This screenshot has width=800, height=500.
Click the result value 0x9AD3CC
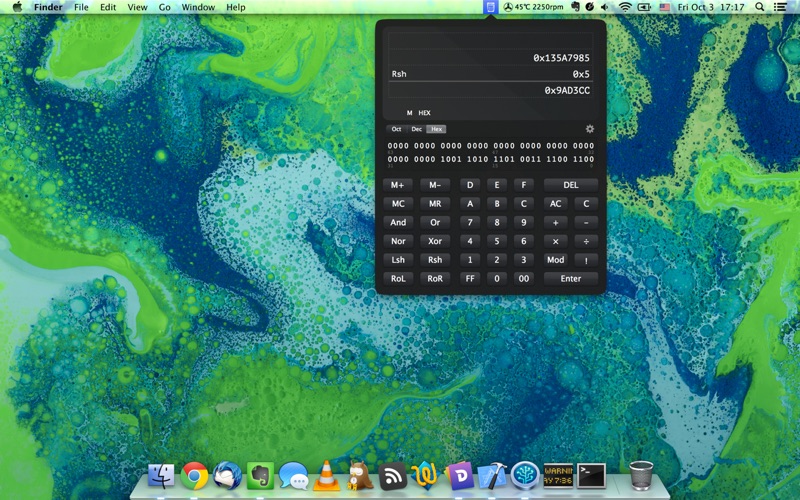[567, 90]
